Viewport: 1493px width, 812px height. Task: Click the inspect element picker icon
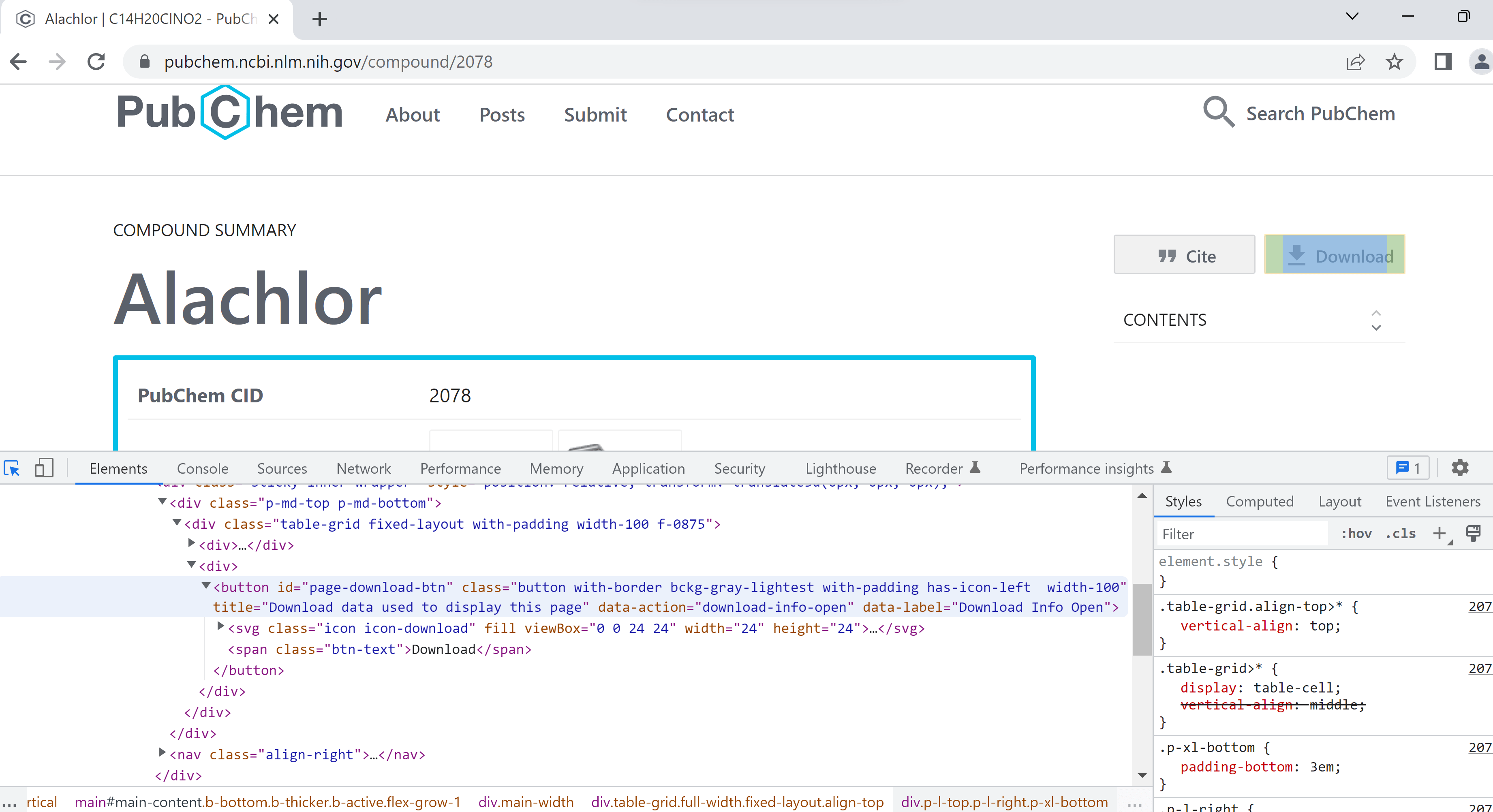tap(12, 468)
